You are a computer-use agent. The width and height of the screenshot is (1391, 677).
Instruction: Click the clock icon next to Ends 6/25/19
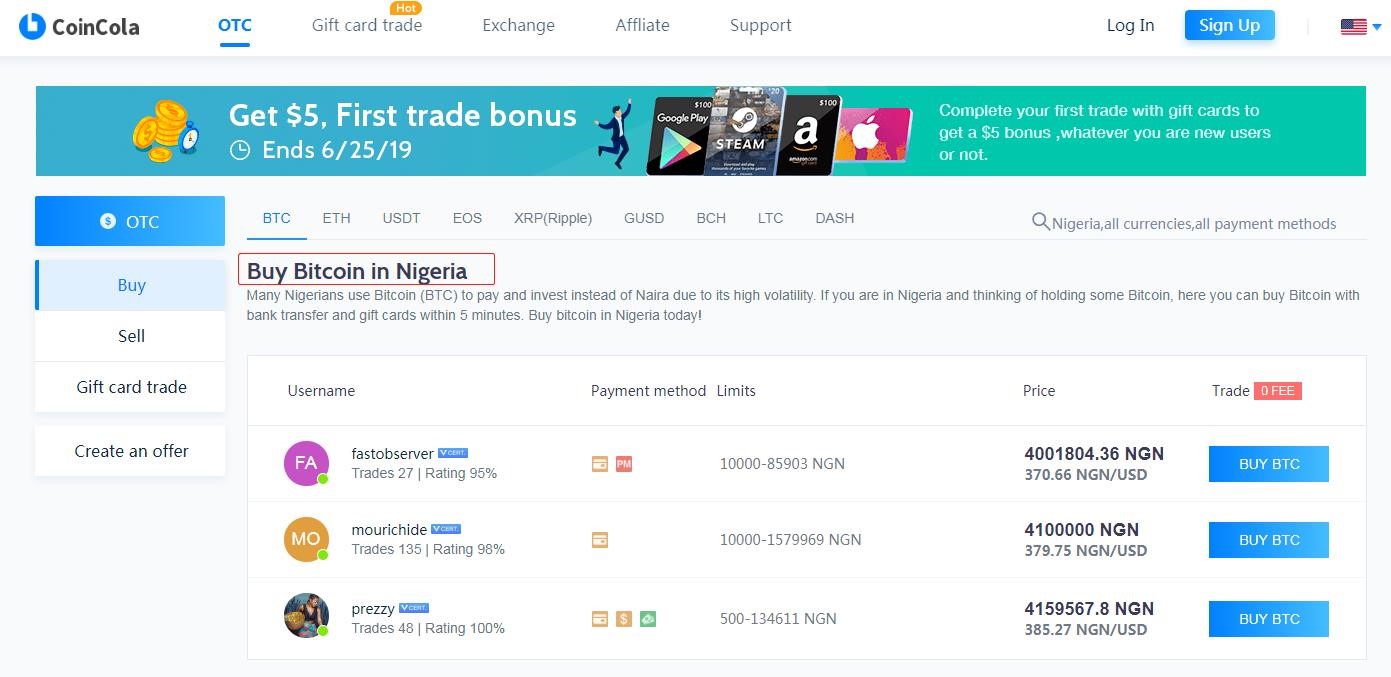pyautogui.click(x=240, y=148)
